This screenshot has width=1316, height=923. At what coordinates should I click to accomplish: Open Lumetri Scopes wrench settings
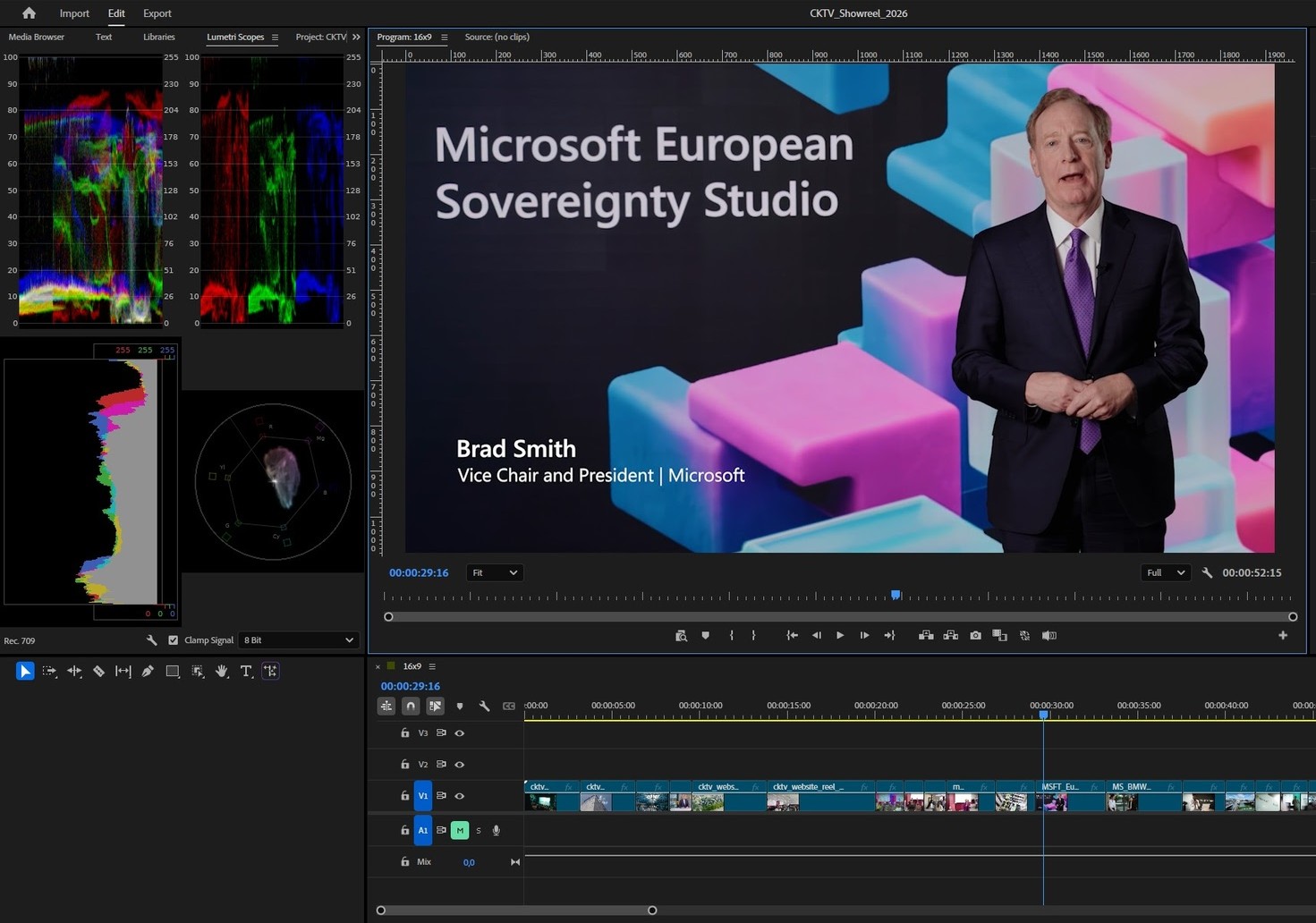click(151, 640)
